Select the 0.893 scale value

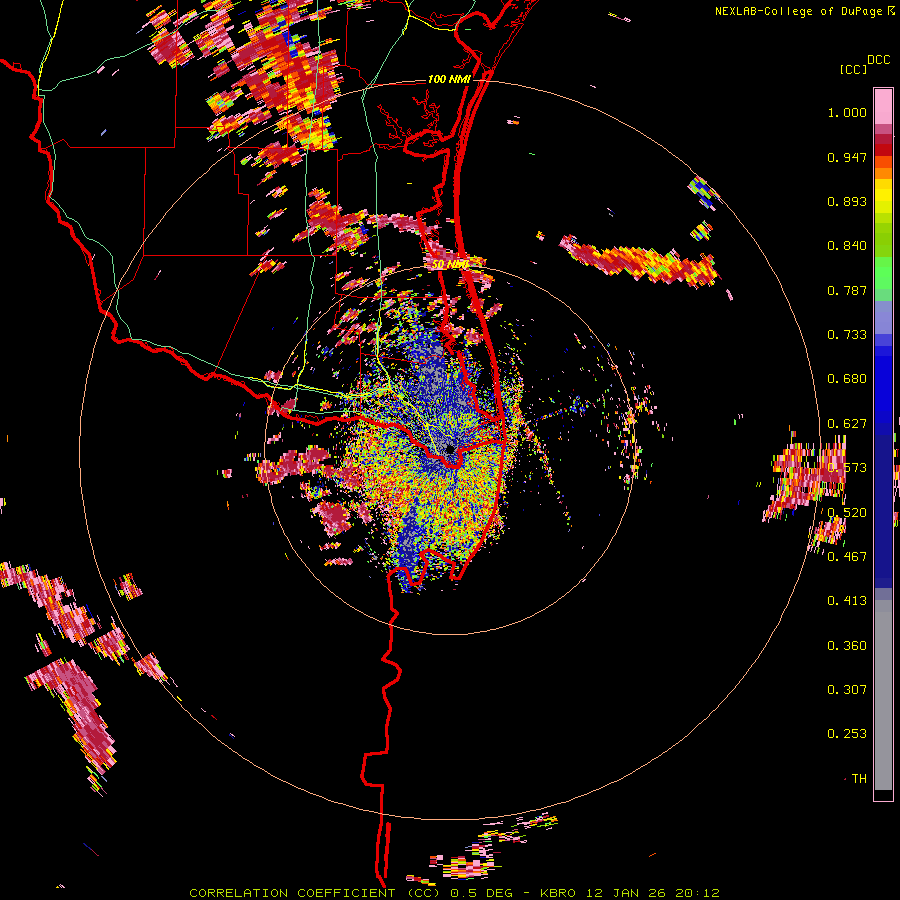coord(847,201)
